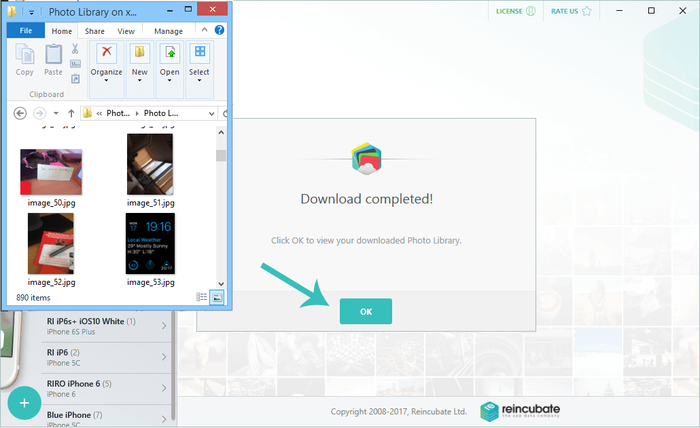700x428 pixels.
Task: Select image_53.jpg thumbnail
Action: (x=150, y=244)
